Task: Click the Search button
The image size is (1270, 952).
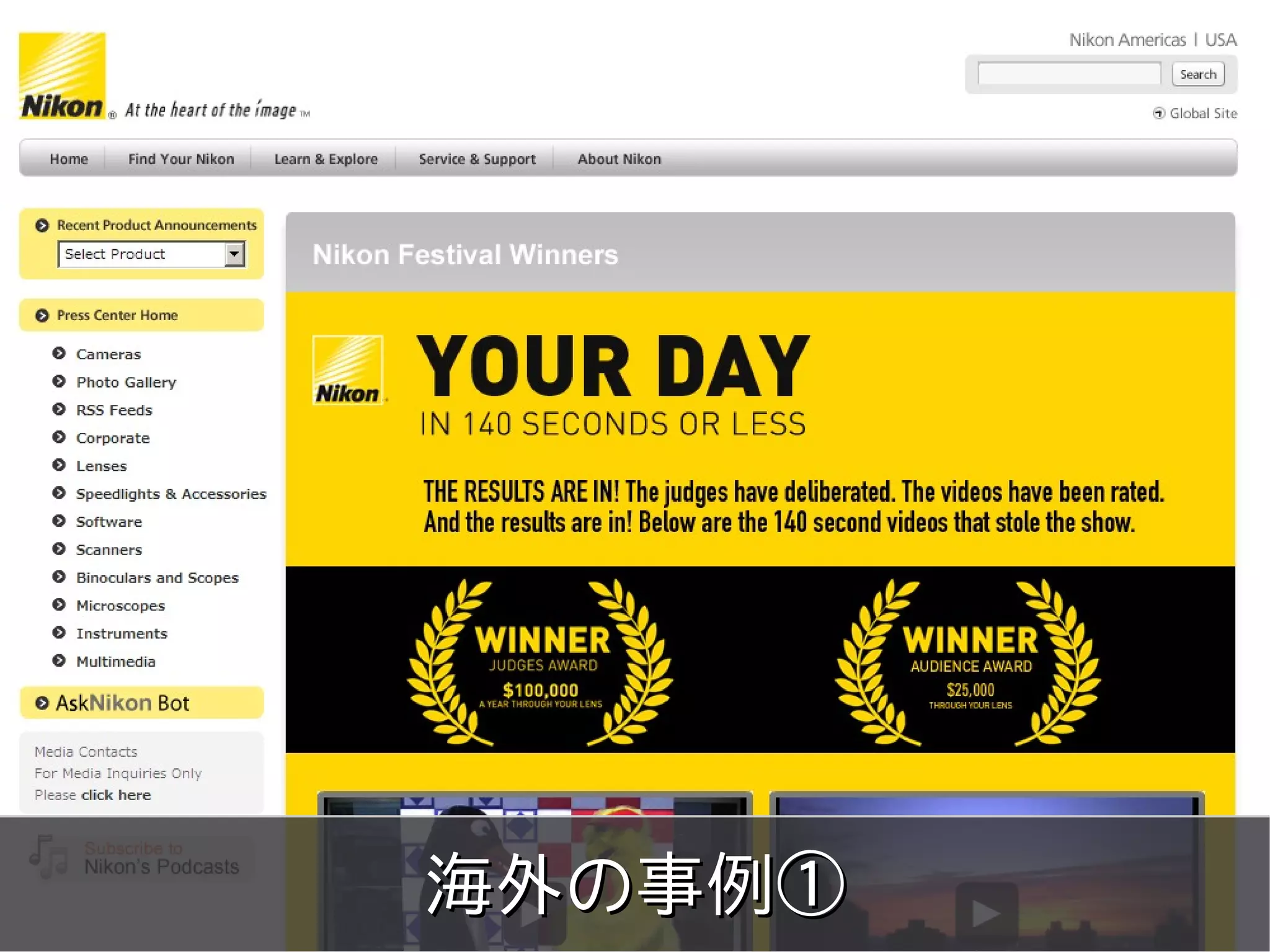Action: tap(1198, 74)
